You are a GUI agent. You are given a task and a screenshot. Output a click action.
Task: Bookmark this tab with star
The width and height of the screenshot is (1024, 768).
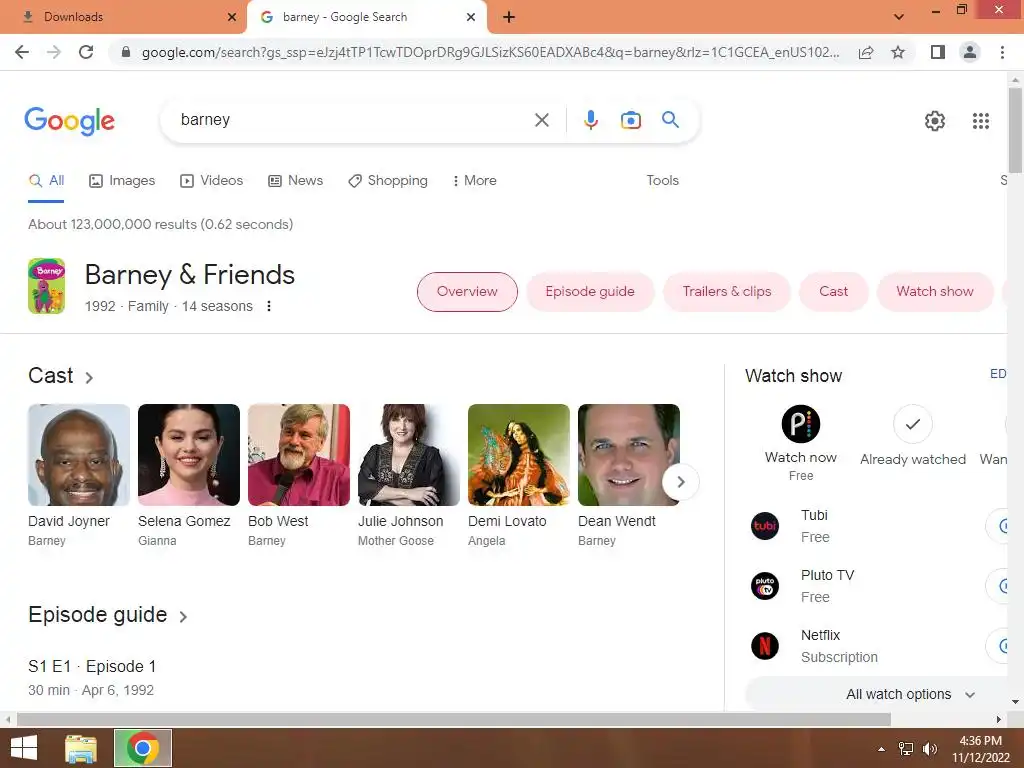(x=898, y=52)
